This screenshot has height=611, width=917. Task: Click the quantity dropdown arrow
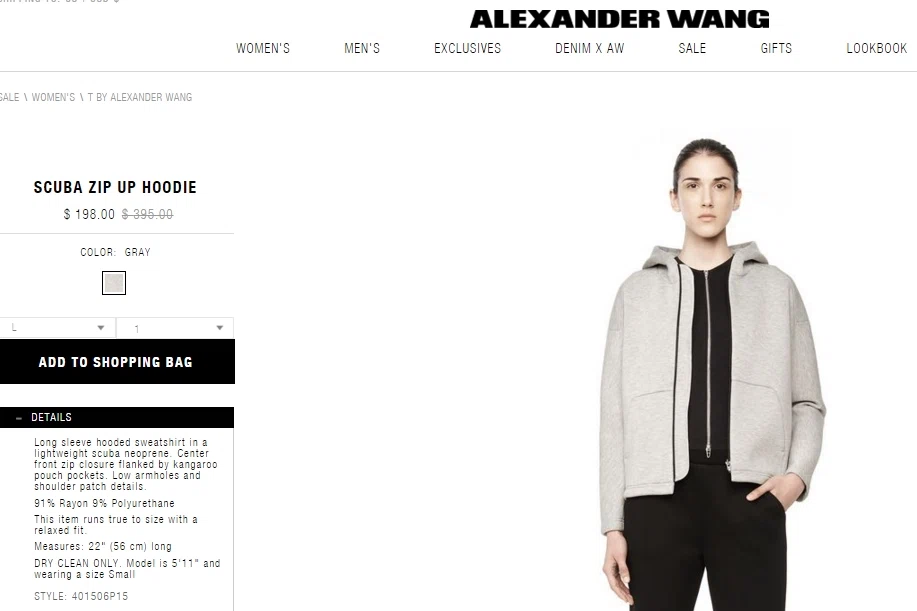(x=220, y=328)
